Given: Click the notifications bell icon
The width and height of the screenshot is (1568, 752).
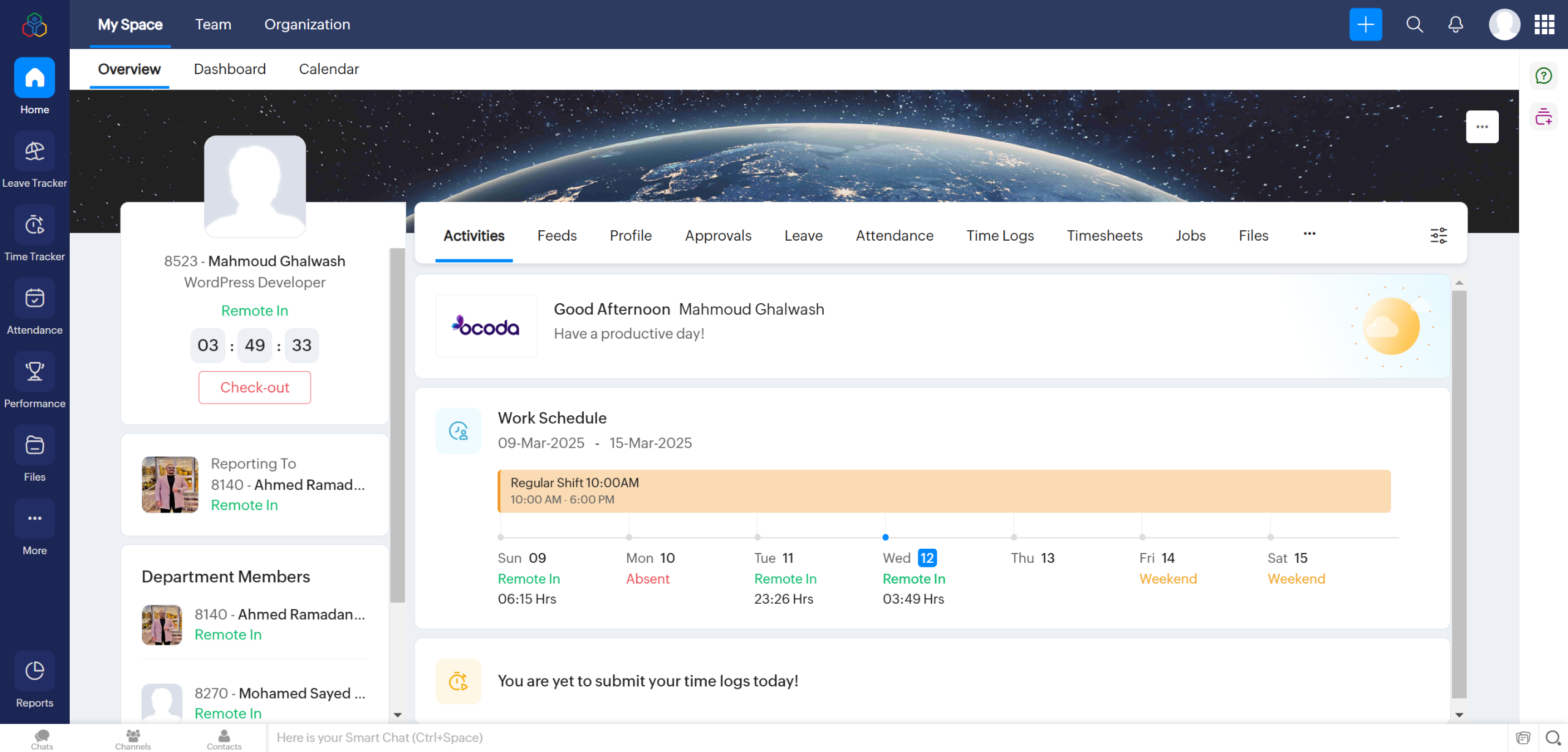Looking at the screenshot, I should click(1455, 24).
